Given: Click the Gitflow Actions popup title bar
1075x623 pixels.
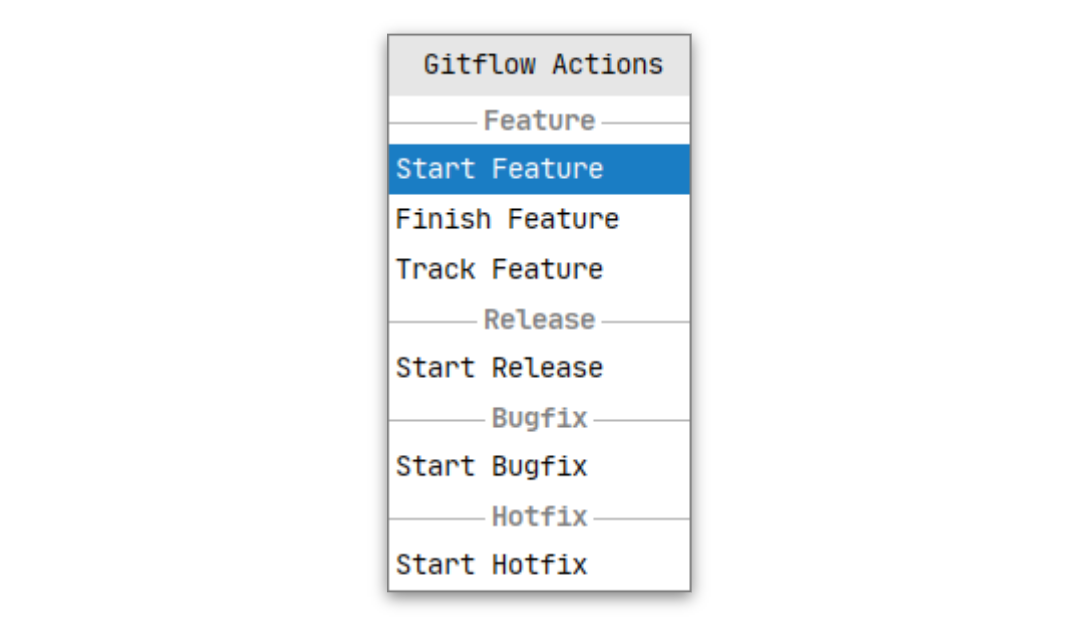Looking at the screenshot, I should click(x=539, y=65).
